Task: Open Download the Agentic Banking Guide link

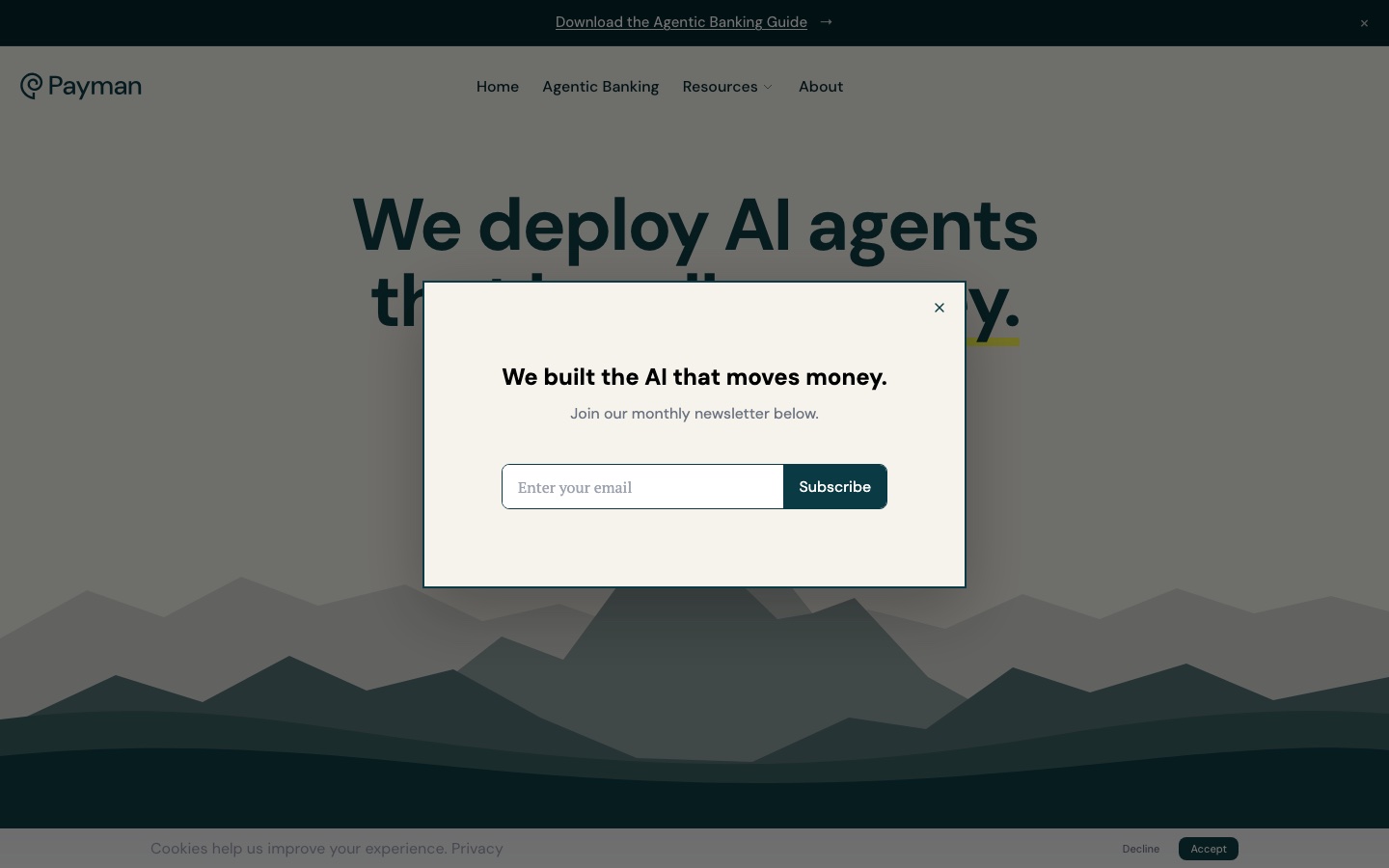Action: 681,22
